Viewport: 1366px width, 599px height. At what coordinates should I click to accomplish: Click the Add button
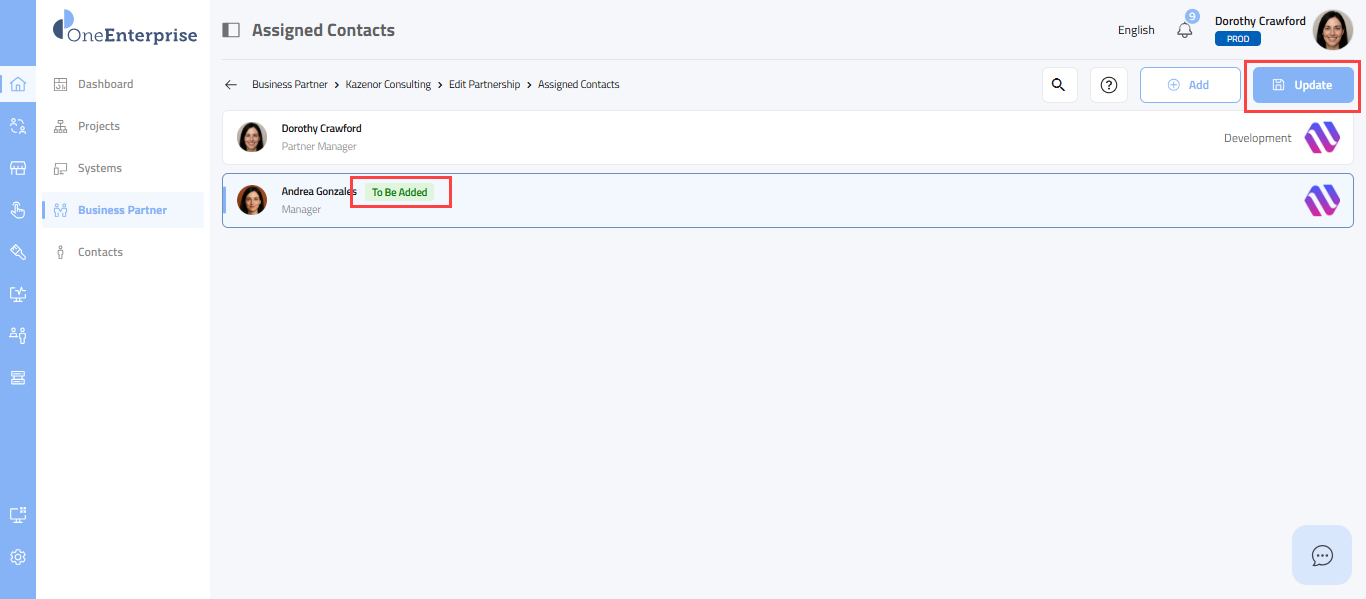(1189, 85)
